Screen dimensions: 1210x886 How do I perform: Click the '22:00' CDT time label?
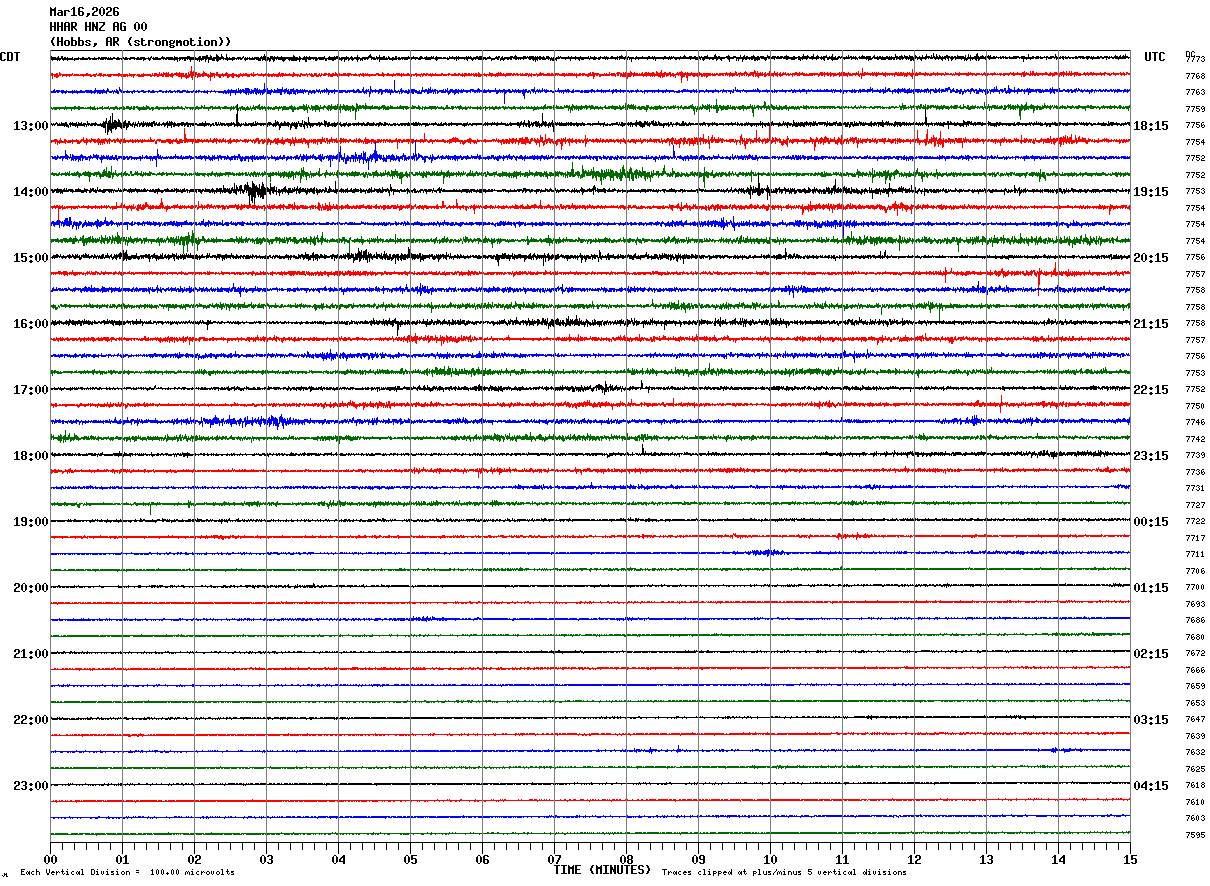tap(31, 720)
